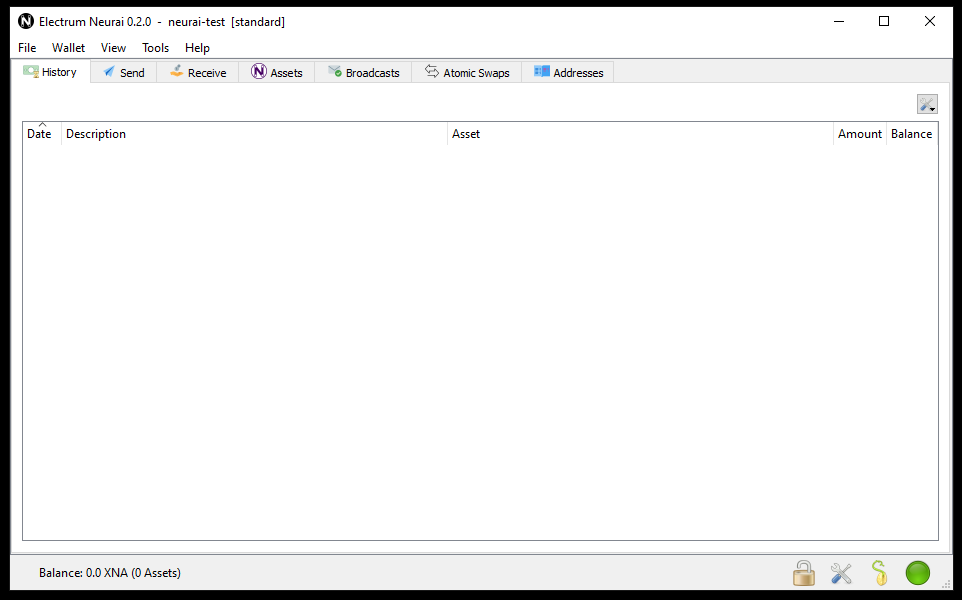Sort by the Amount column header
This screenshot has width=962, height=600.
(859, 133)
